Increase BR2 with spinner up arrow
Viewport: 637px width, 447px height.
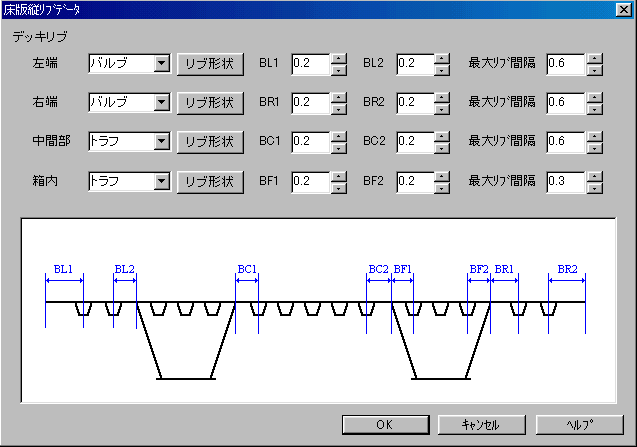(x=442, y=98)
